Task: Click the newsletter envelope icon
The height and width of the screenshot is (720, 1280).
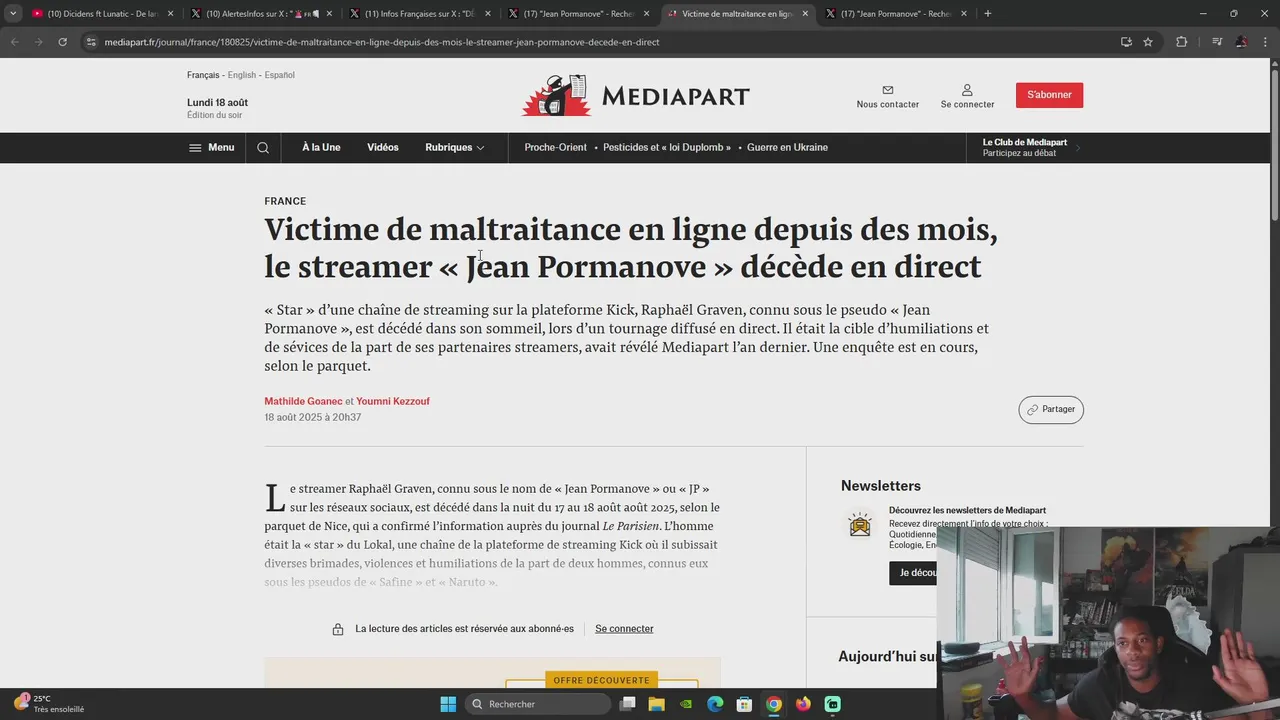Action: pyautogui.click(x=860, y=524)
